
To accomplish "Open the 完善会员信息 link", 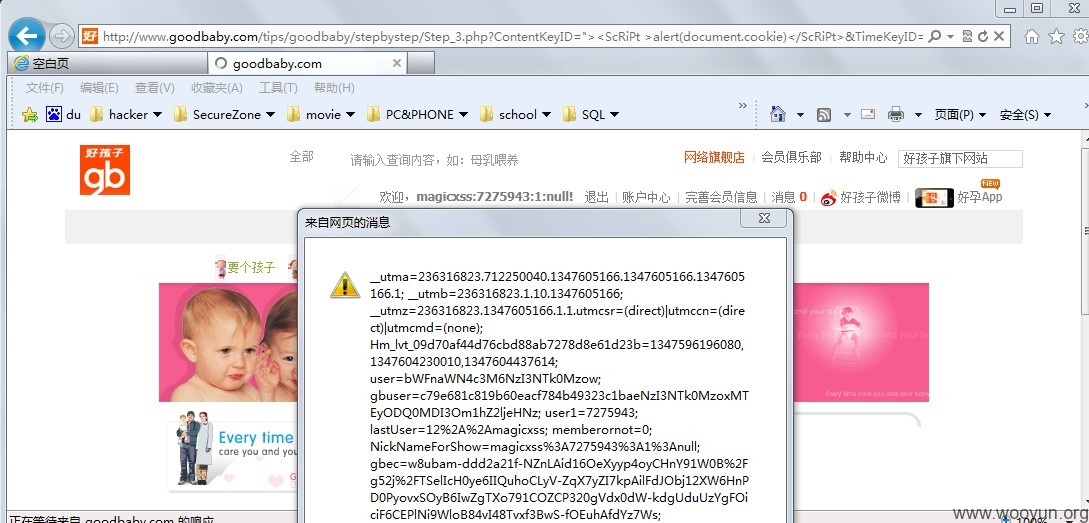I will pos(721,197).
